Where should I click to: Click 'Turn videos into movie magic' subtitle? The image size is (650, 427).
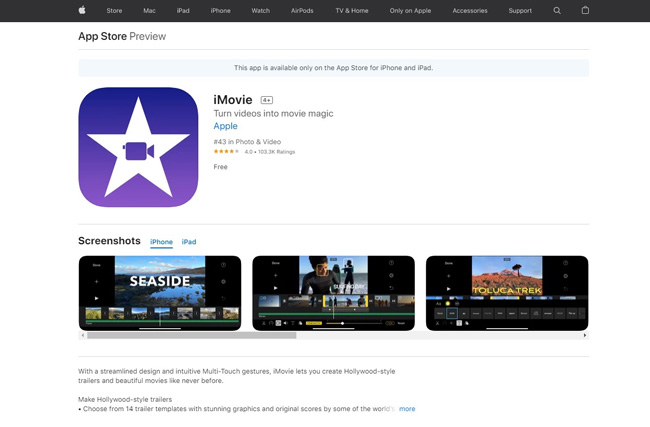point(273,114)
